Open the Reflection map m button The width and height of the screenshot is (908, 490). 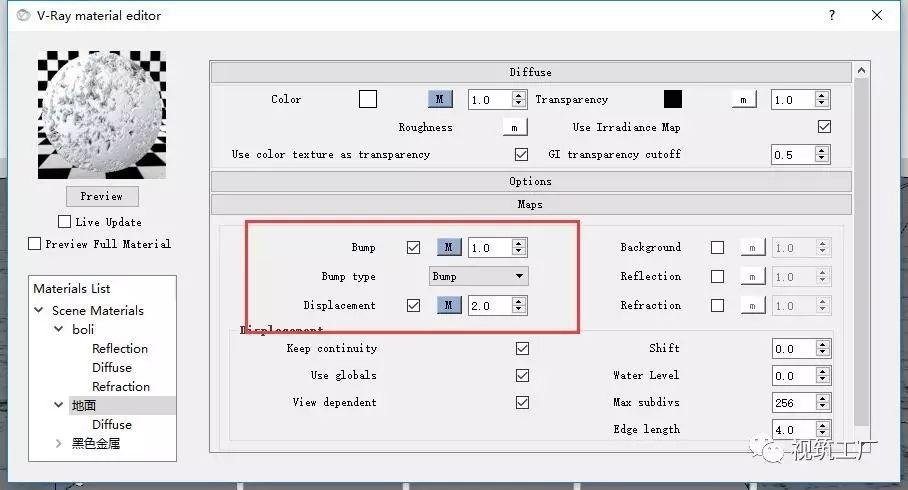753,277
